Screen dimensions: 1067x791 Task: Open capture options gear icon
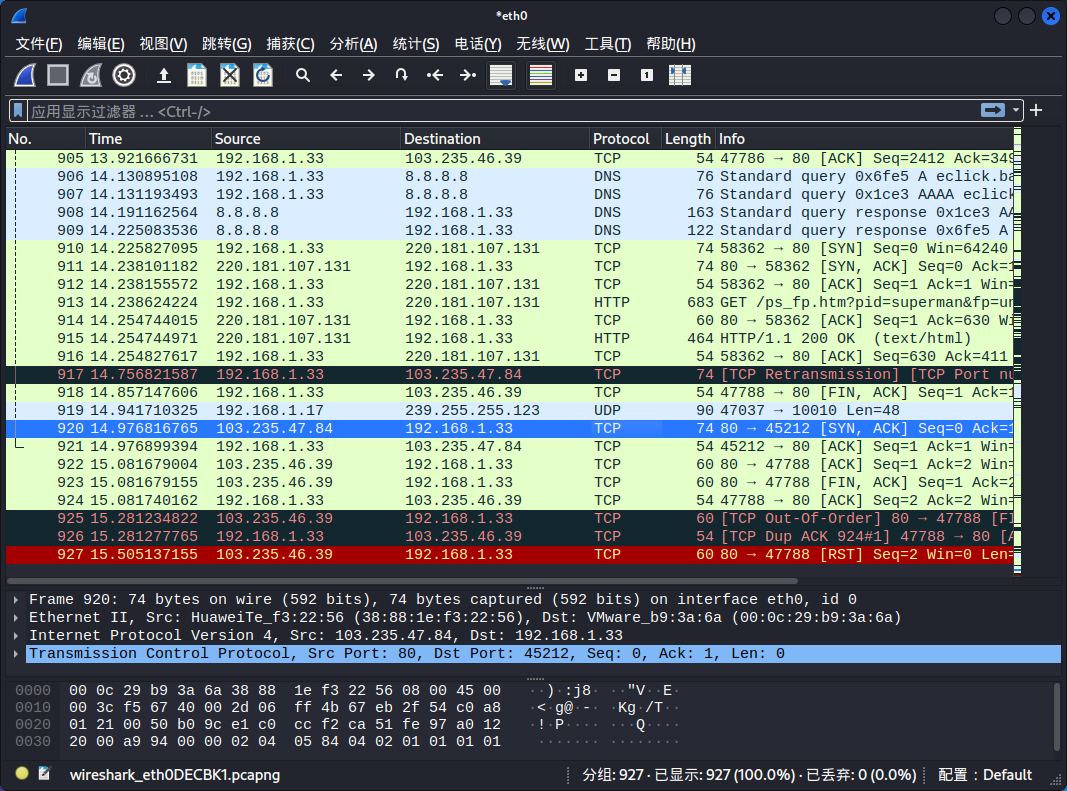(124, 75)
